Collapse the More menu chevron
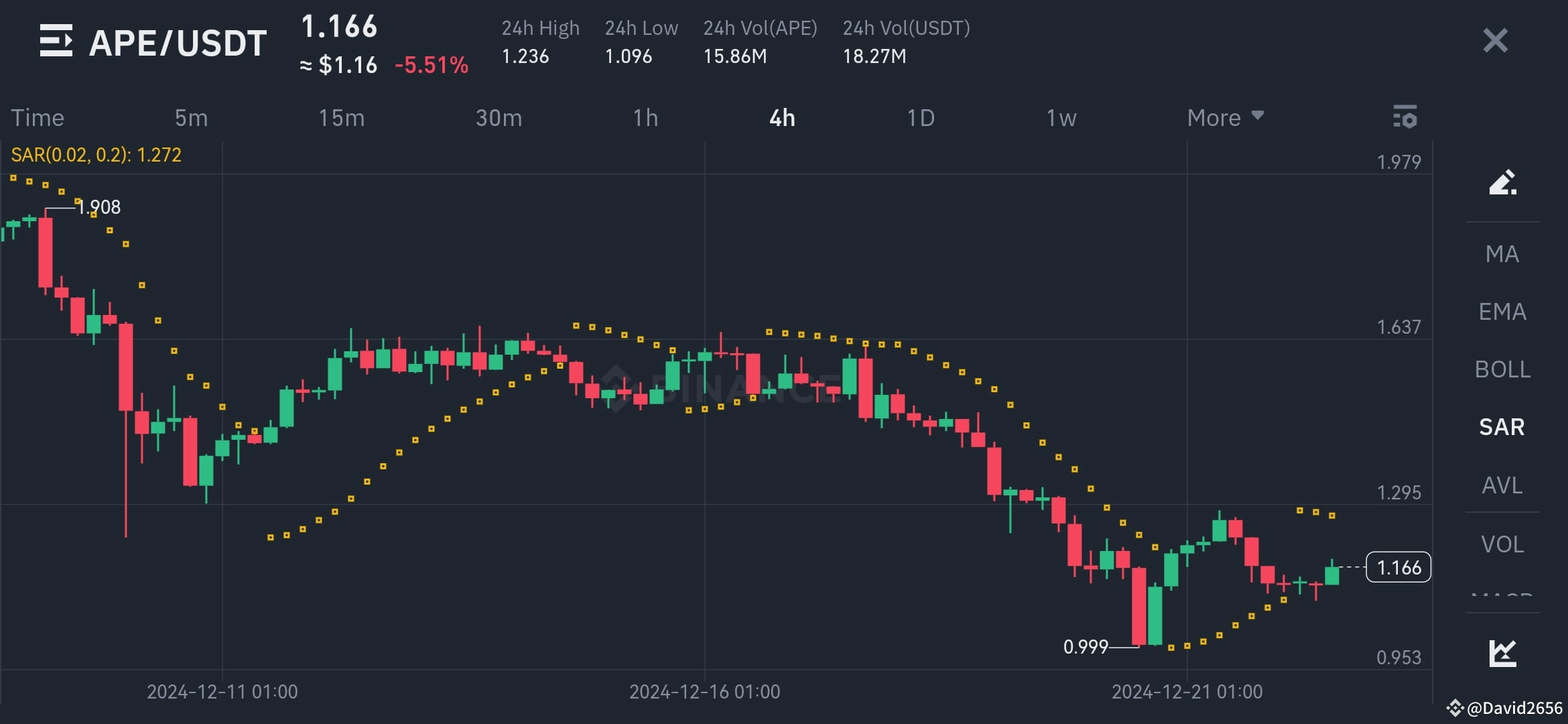The image size is (1568, 724). click(1257, 116)
